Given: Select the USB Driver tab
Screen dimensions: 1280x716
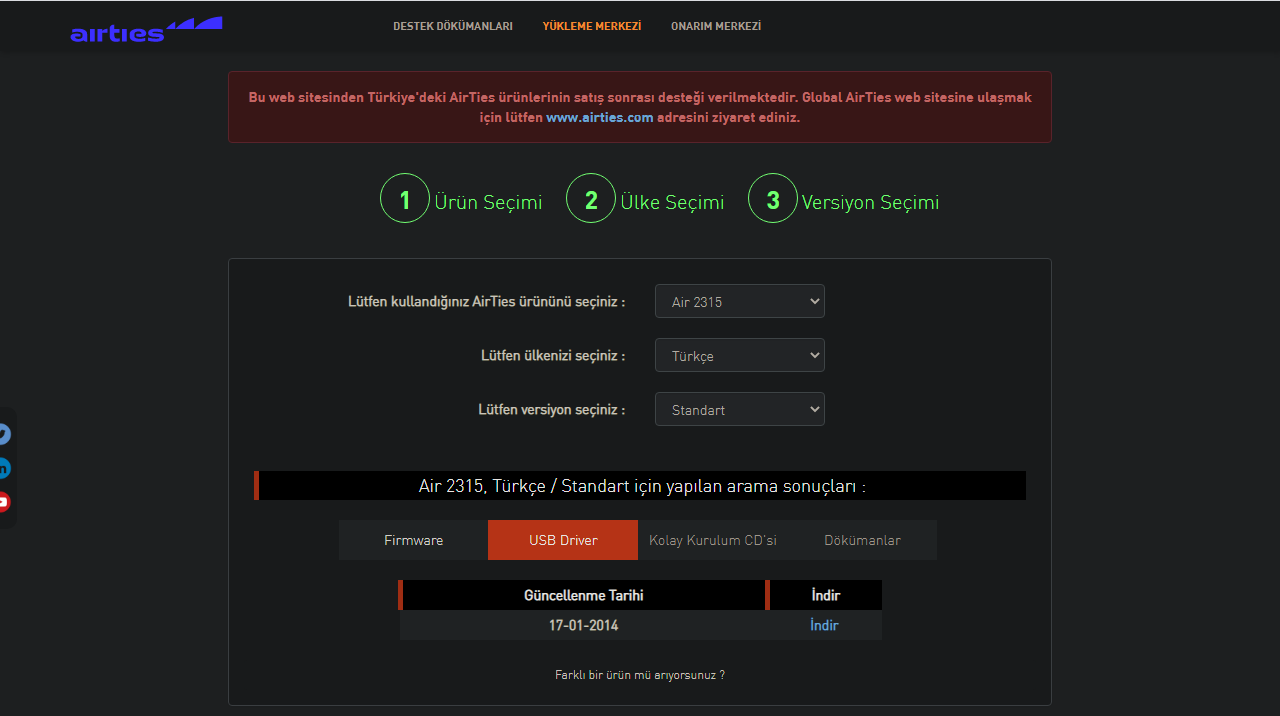Looking at the screenshot, I should 563,540.
